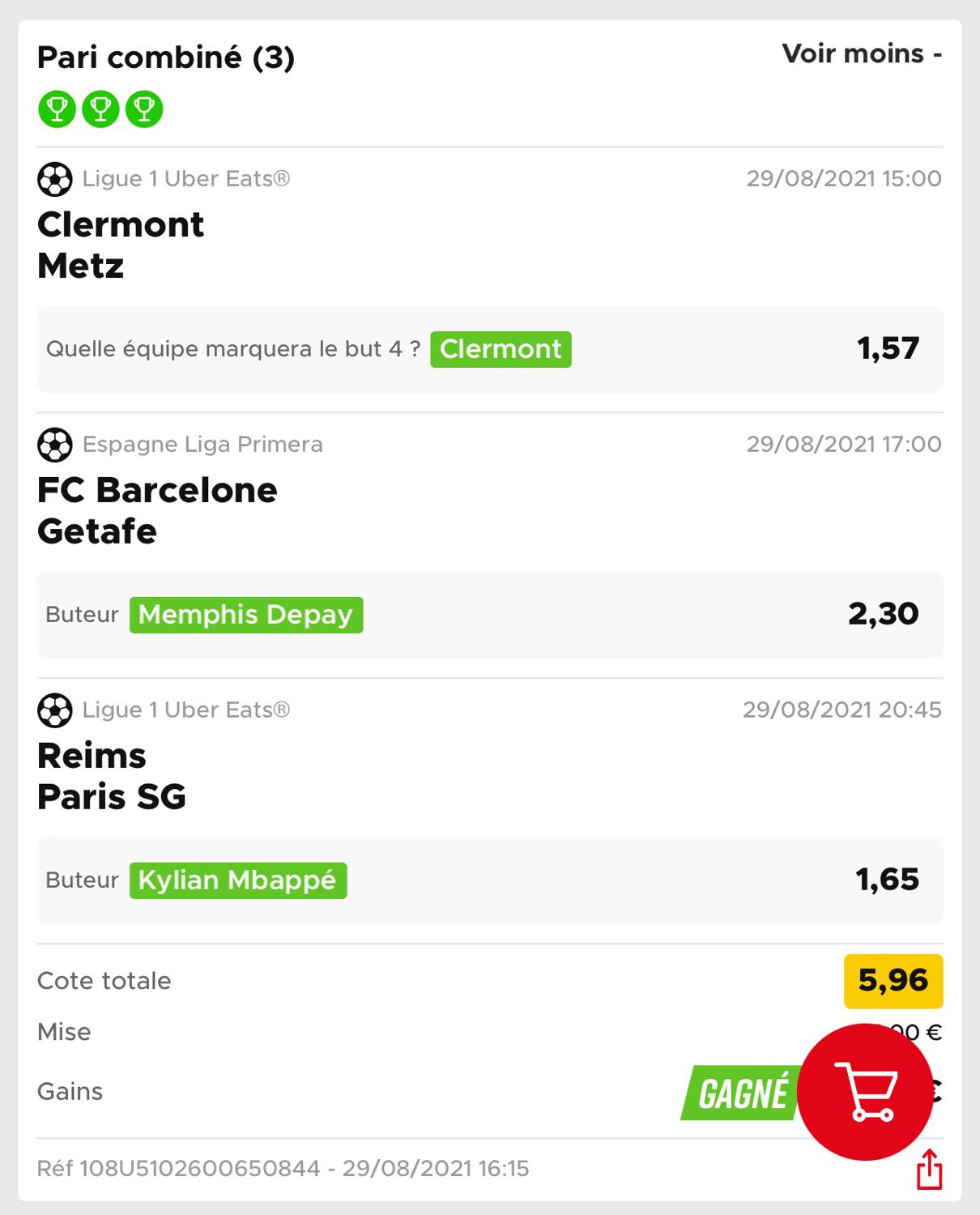Click the 2,30 odds for Depay

coord(884,614)
